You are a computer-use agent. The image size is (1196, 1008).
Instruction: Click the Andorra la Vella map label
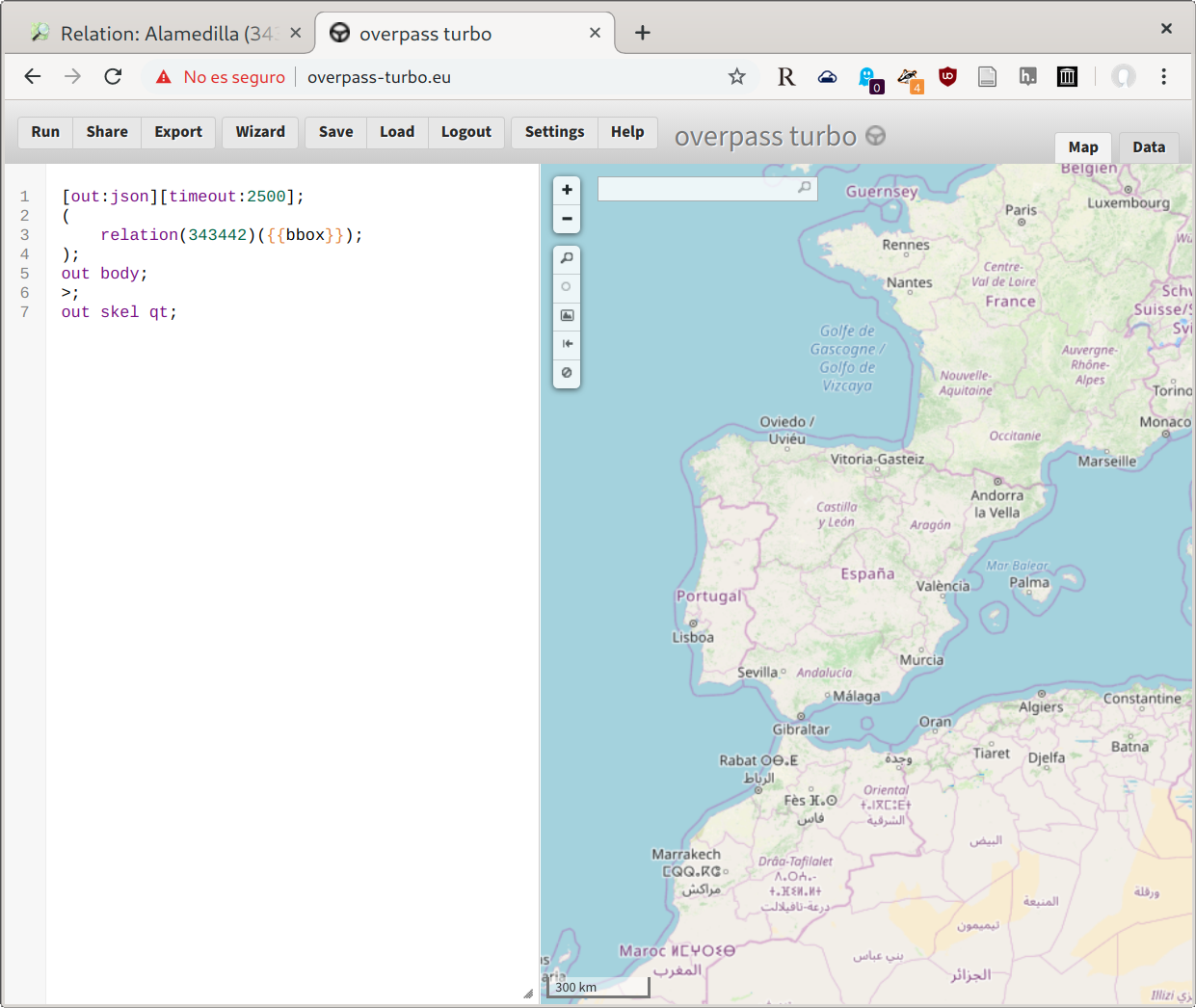click(x=997, y=504)
